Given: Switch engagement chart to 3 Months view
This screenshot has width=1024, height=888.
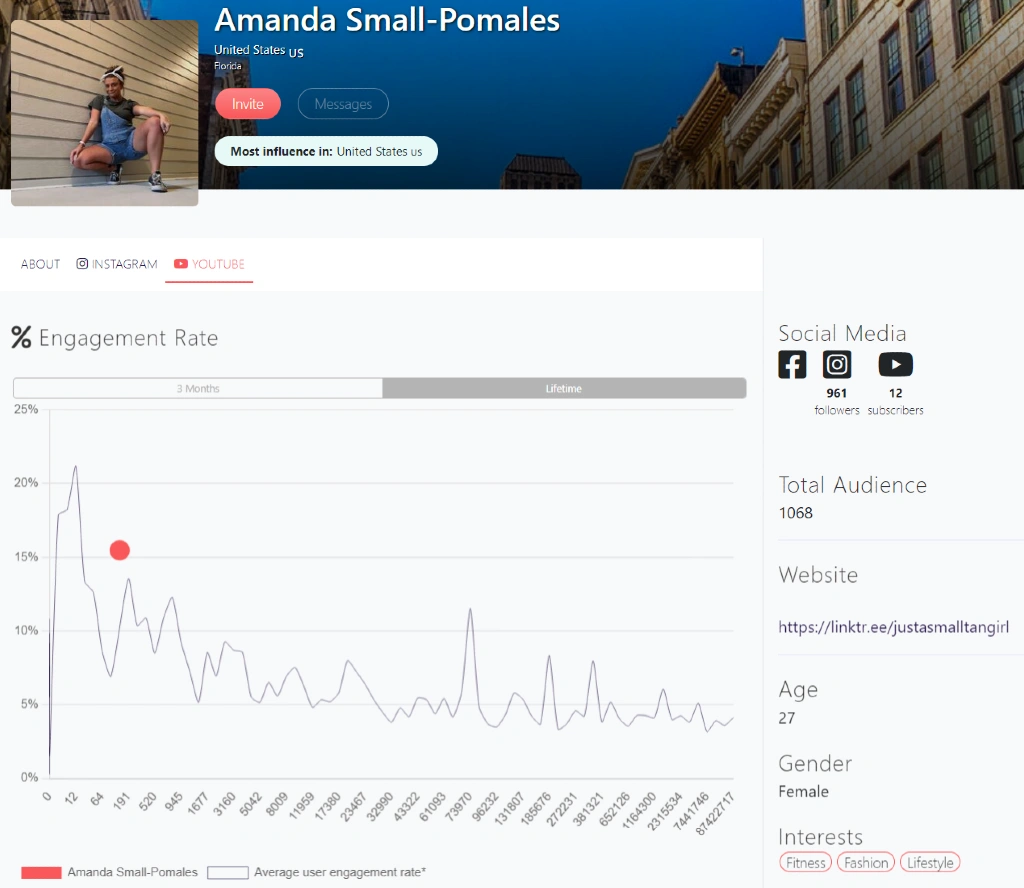Looking at the screenshot, I should (198, 388).
